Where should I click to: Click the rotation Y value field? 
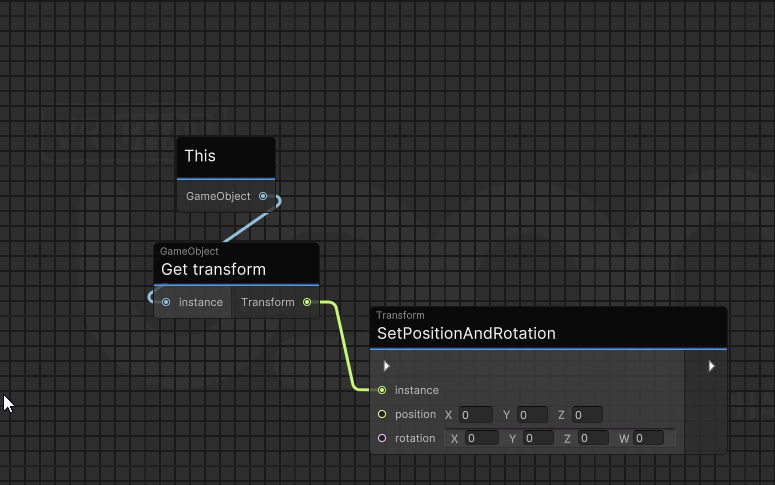point(538,438)
